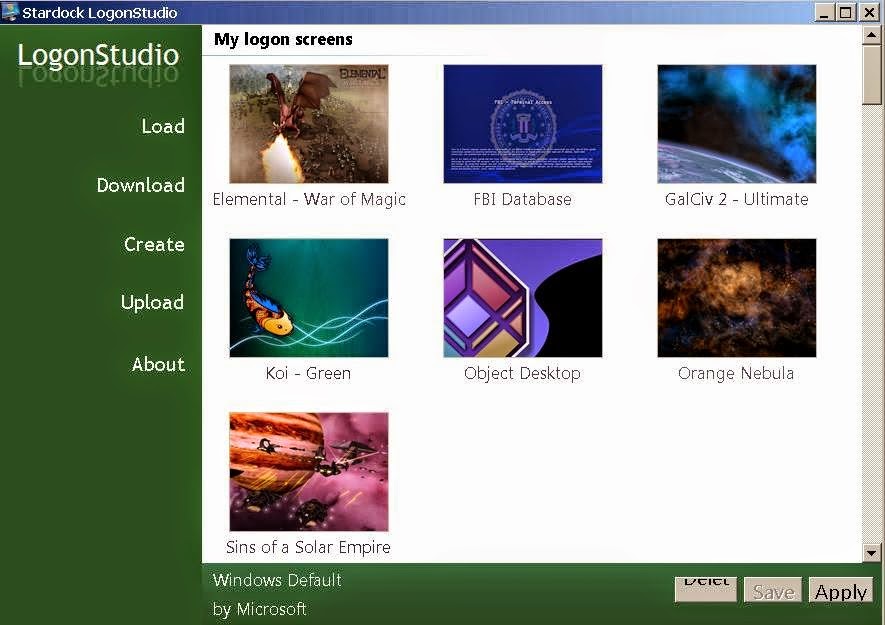Click the "Sins of a Solar Empire" caption

pos(308,547)
